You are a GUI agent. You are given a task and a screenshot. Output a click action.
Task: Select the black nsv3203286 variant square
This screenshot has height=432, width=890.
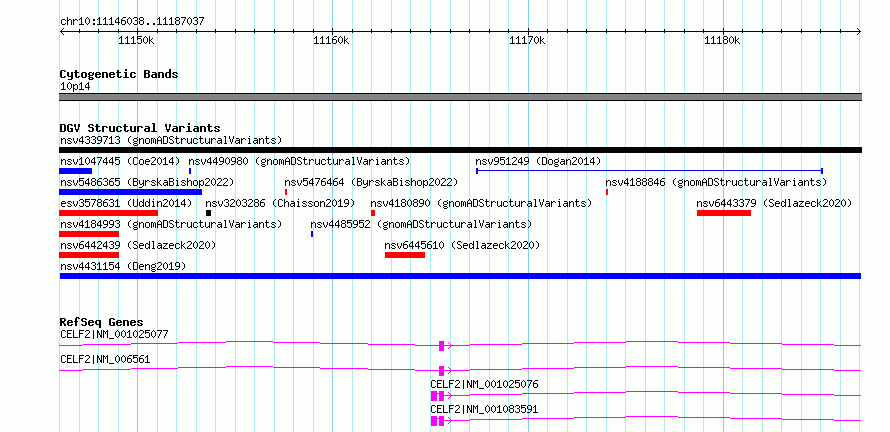tap(208, 213)
